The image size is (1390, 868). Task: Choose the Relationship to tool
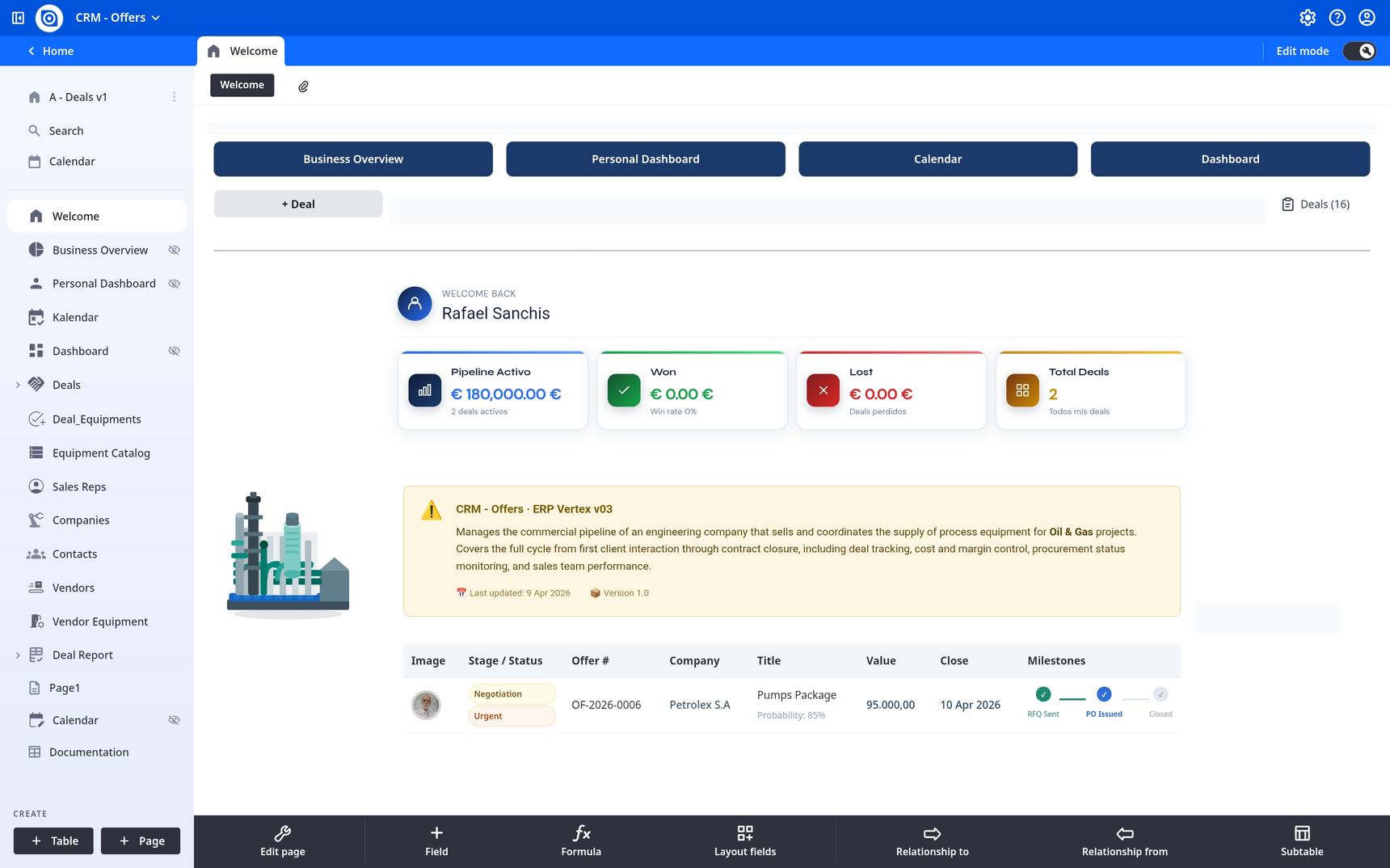click(932, 841)
